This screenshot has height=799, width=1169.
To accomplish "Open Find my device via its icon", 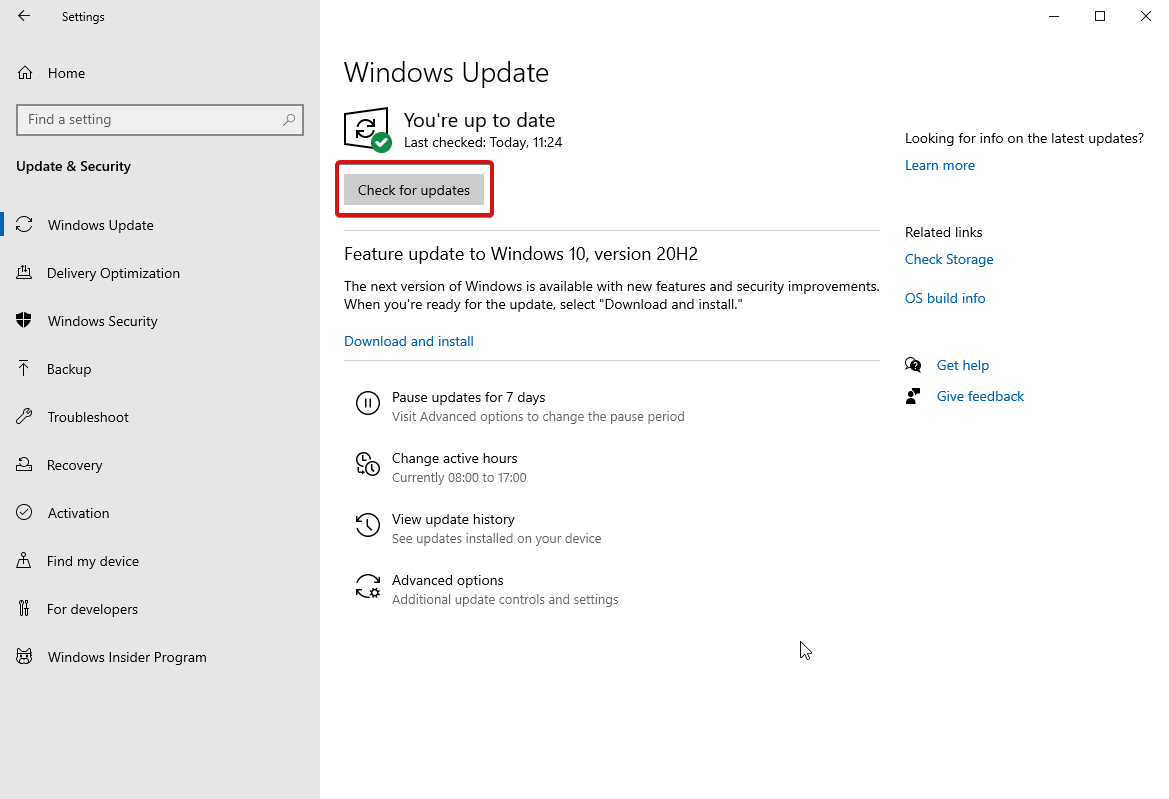I will 24,560.
